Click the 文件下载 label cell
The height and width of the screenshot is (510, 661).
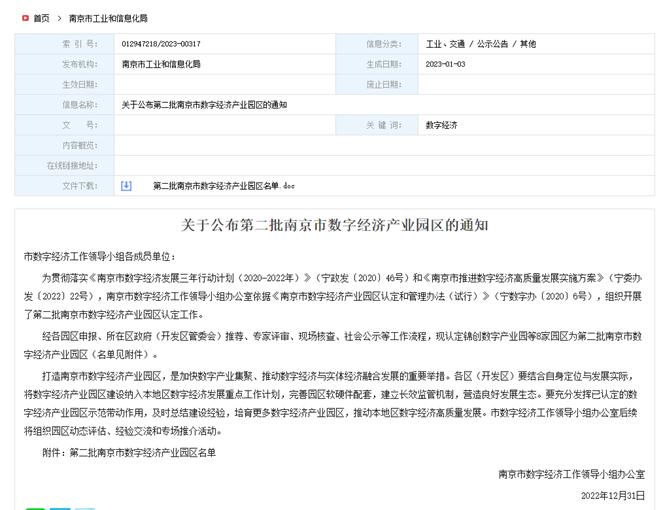[x=64, y=186]
